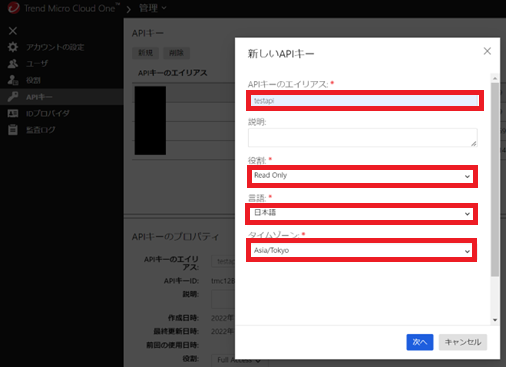This screenshot has height=367, width=506.
Task: Click the dialog vertical scrollbar thumb
Action: (x=495, y=179)
